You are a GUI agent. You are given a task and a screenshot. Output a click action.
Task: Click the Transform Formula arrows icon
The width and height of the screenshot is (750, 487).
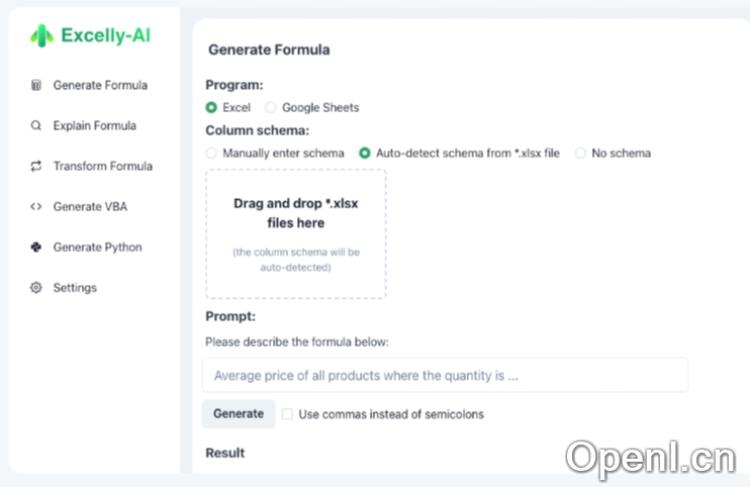[x=36, y=166]
